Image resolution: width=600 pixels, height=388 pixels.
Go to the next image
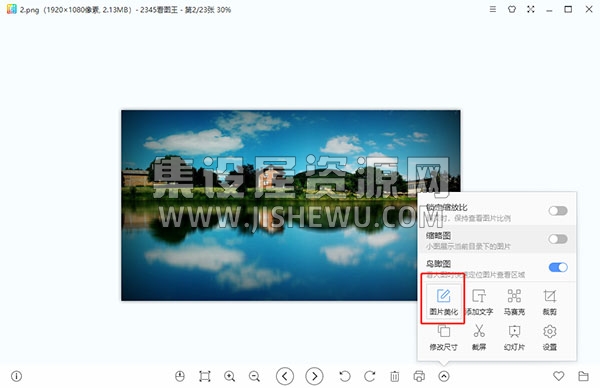click(x=314, y=377)
